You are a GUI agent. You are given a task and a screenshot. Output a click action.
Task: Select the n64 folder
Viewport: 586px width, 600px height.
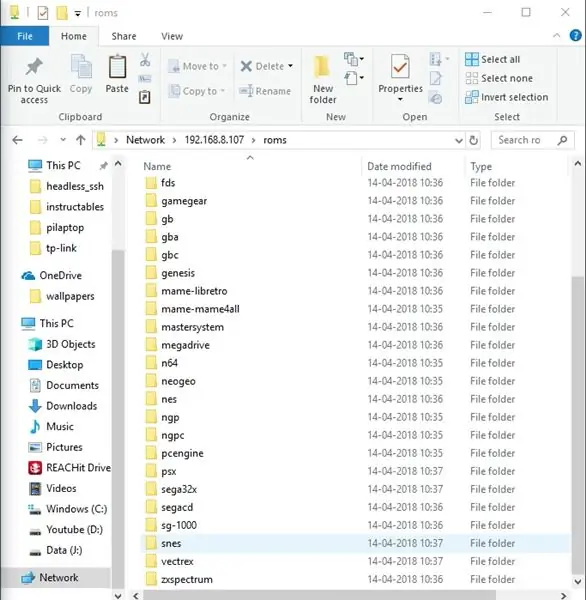click(356, 363)
